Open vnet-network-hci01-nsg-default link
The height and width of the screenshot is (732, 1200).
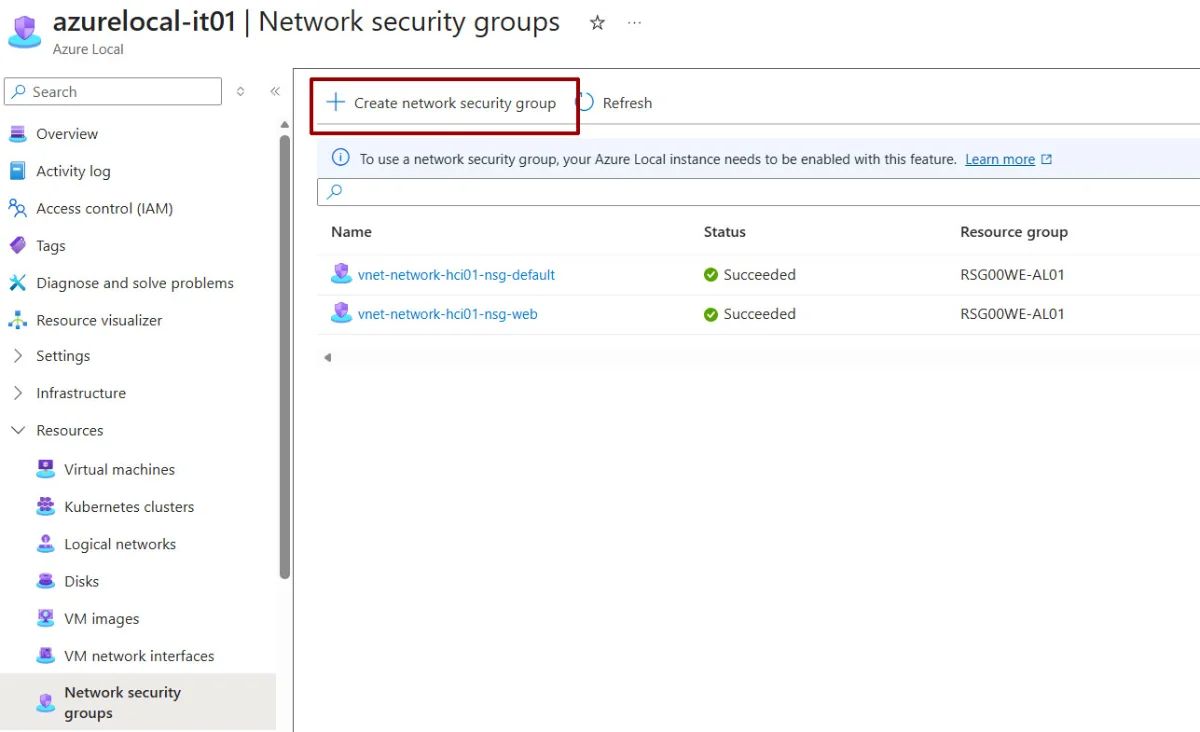tap(456, 274)
